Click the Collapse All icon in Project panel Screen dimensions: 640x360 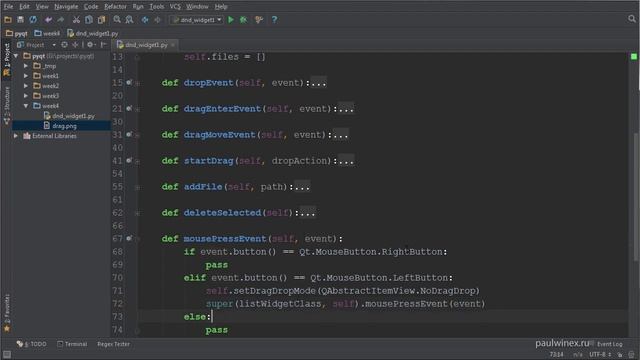[76, 45]
